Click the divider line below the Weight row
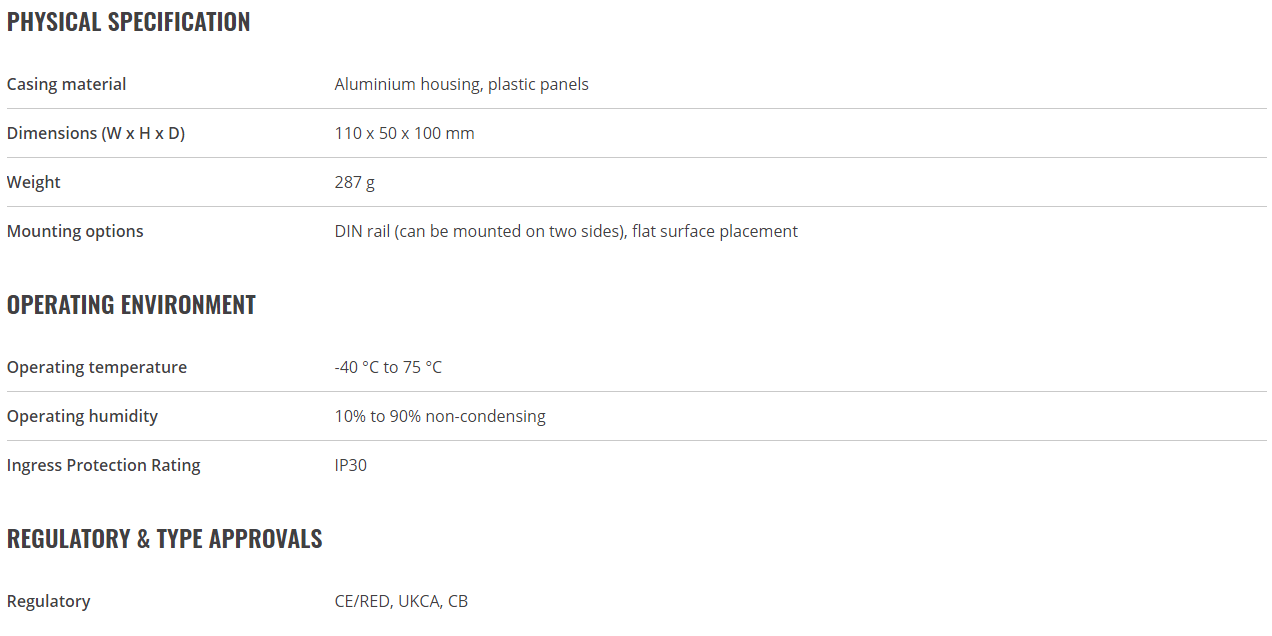Viewport: 1272px width, 636px height. (636, 206)
